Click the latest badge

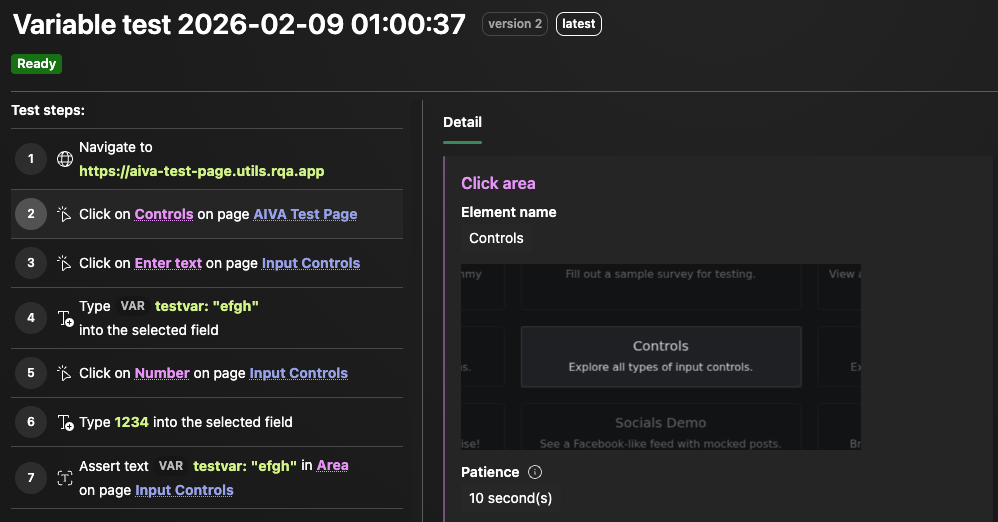click(579, 24)
